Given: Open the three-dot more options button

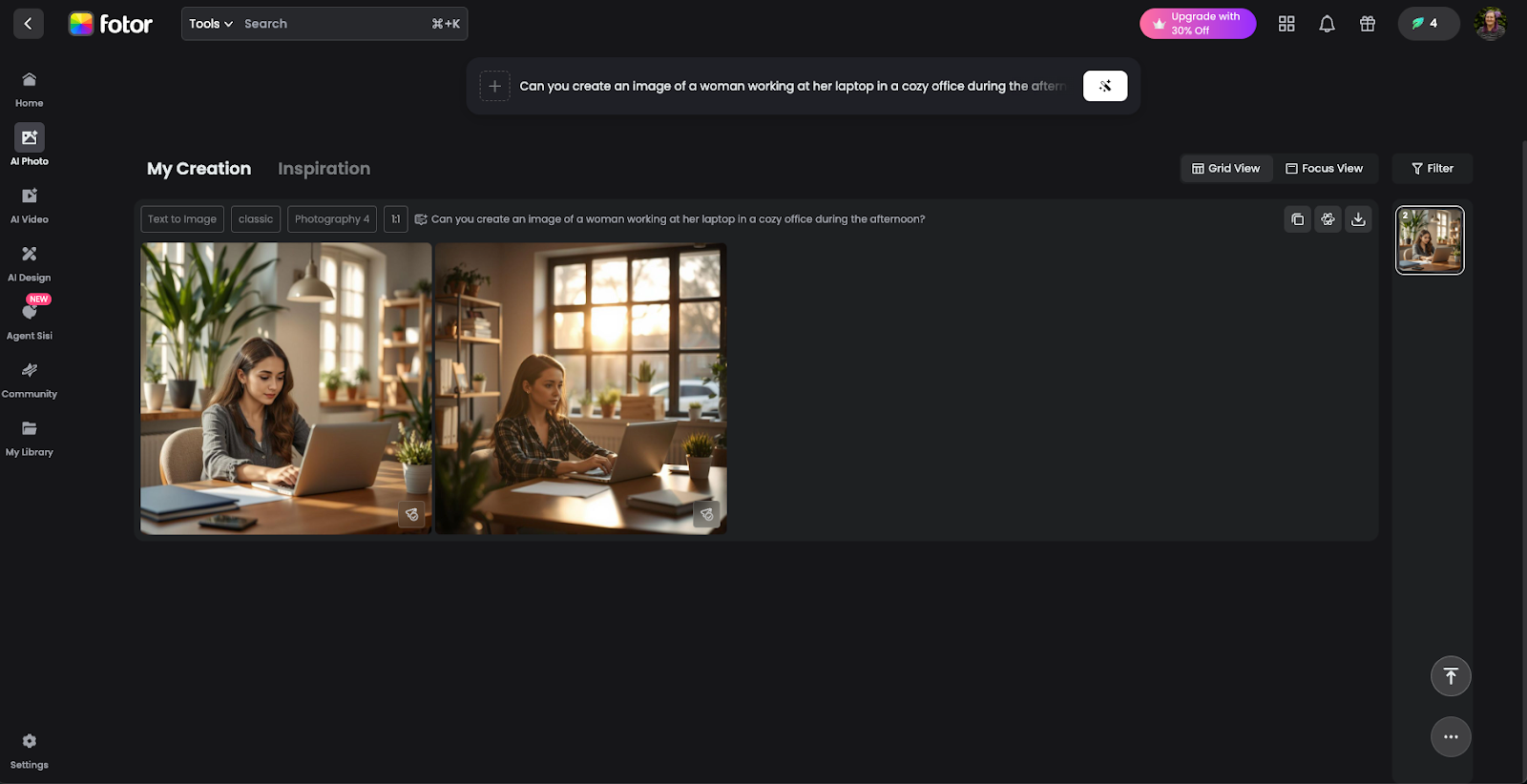Looking at the screenshot, I should (1450, 736).
